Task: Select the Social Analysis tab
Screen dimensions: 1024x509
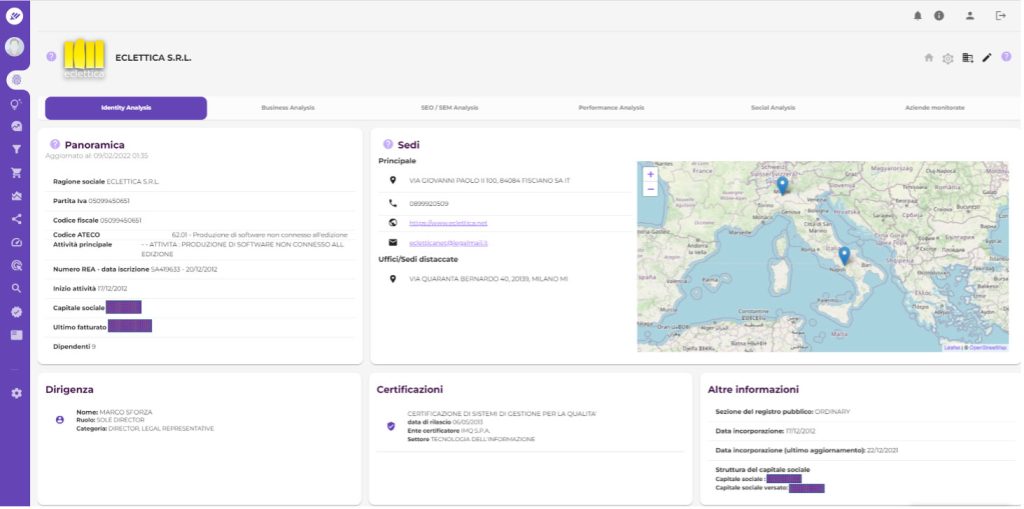Action: (773, 108)
